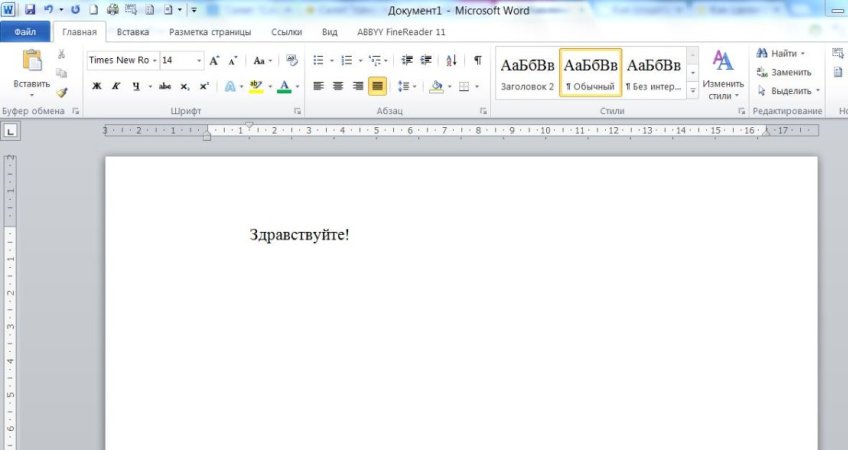Open the font size dropdown
The image size is (848, 450).
click(x=199, y=60)
